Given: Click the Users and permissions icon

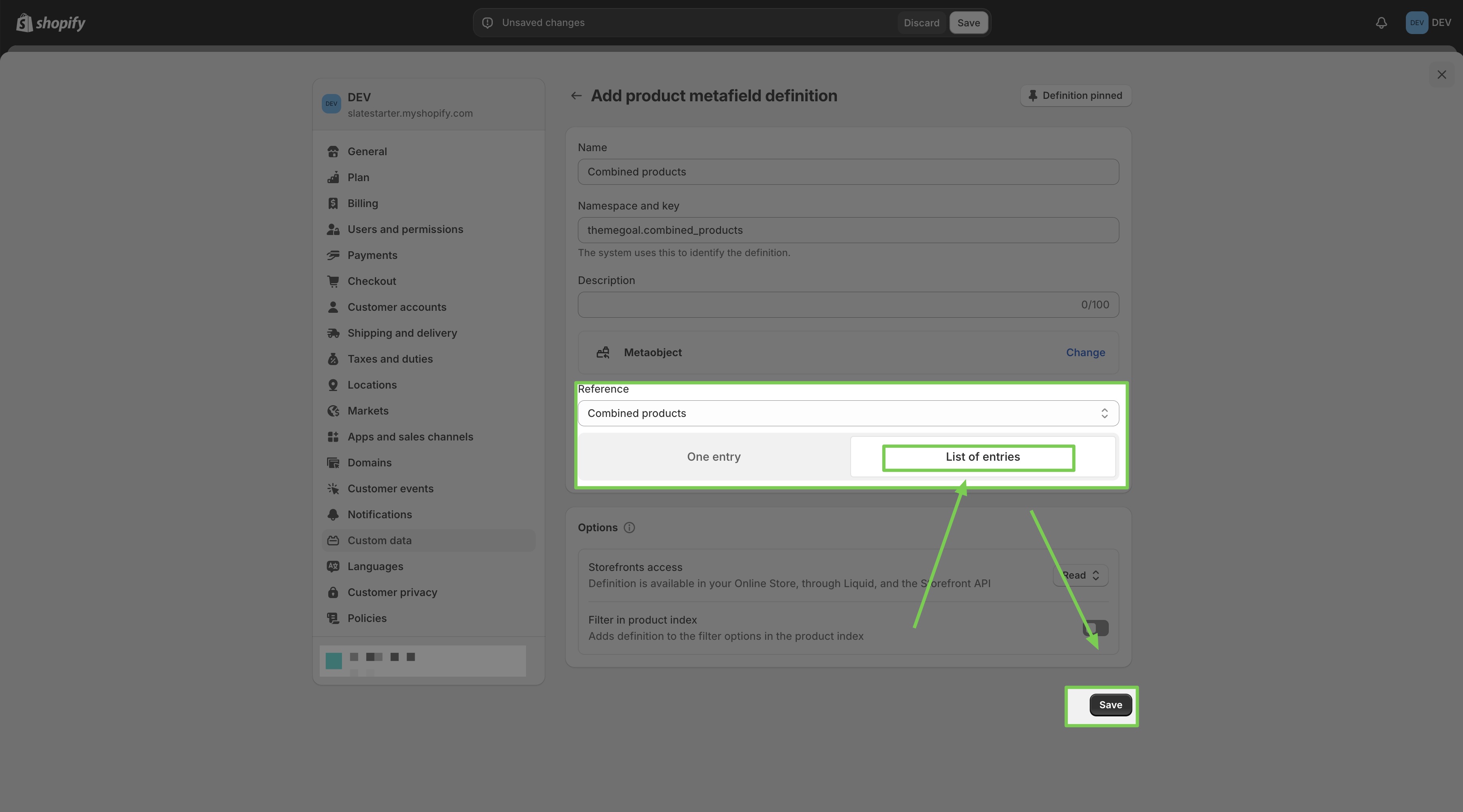Looking at the screenshot, I should click(x=334, y=229).
